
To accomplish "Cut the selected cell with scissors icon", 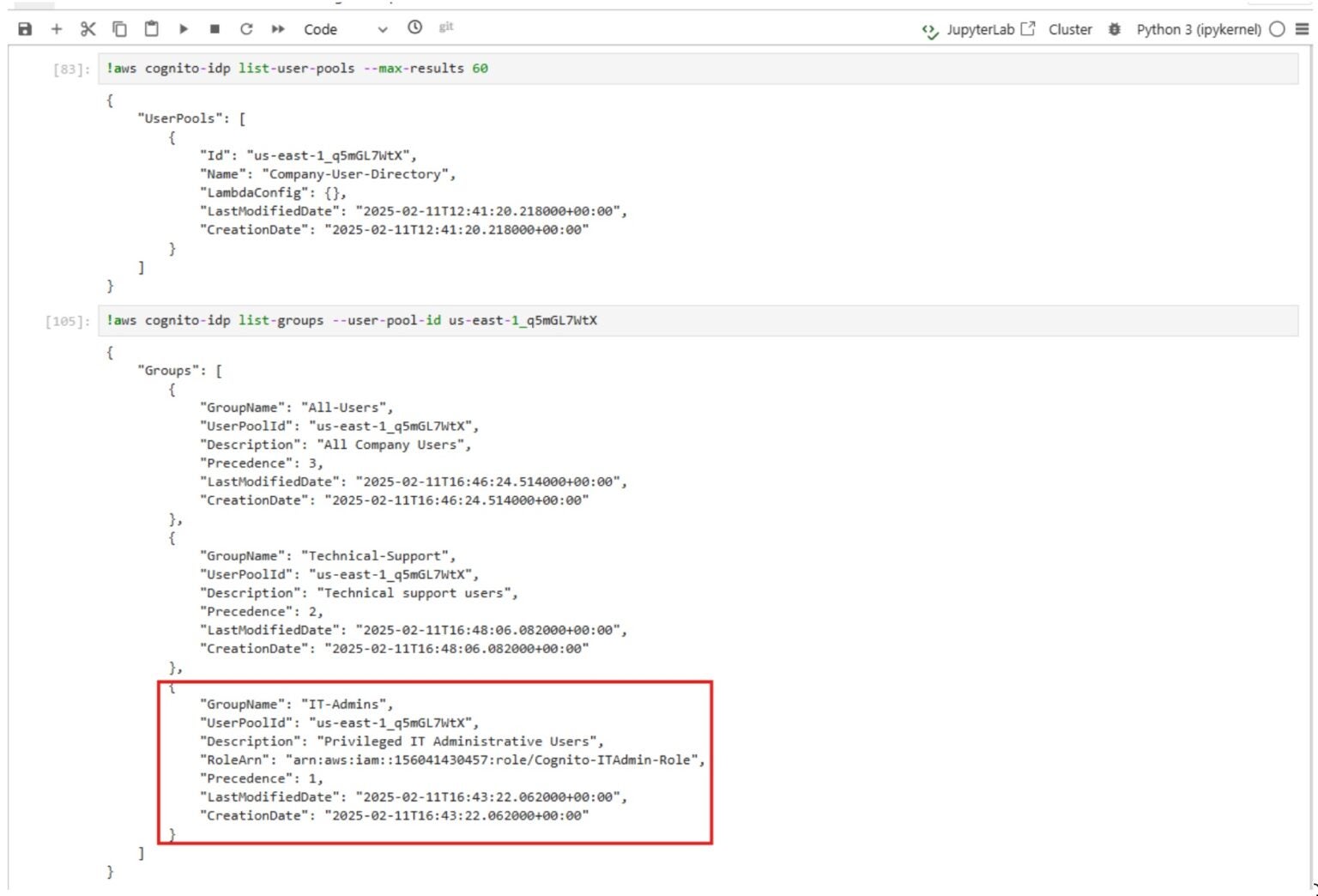I will click(x=88, y=29).
